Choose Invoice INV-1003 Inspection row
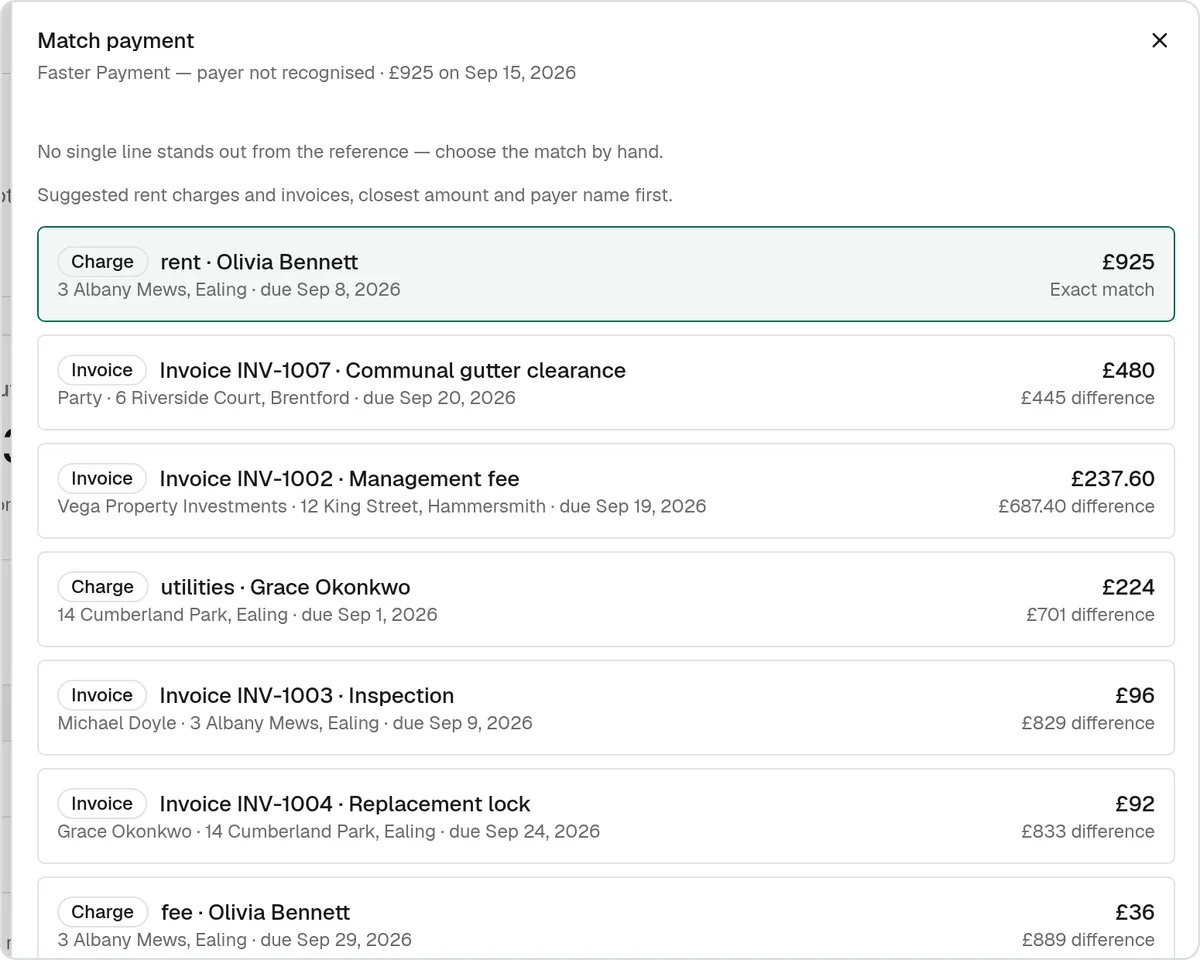This screenshot has width=1200, height=960. tap(606, 708)
